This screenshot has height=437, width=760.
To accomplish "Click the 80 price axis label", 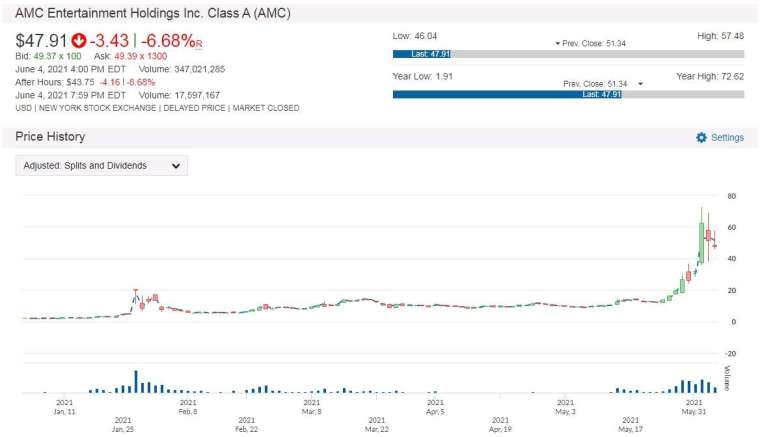I will coord(731,196).
